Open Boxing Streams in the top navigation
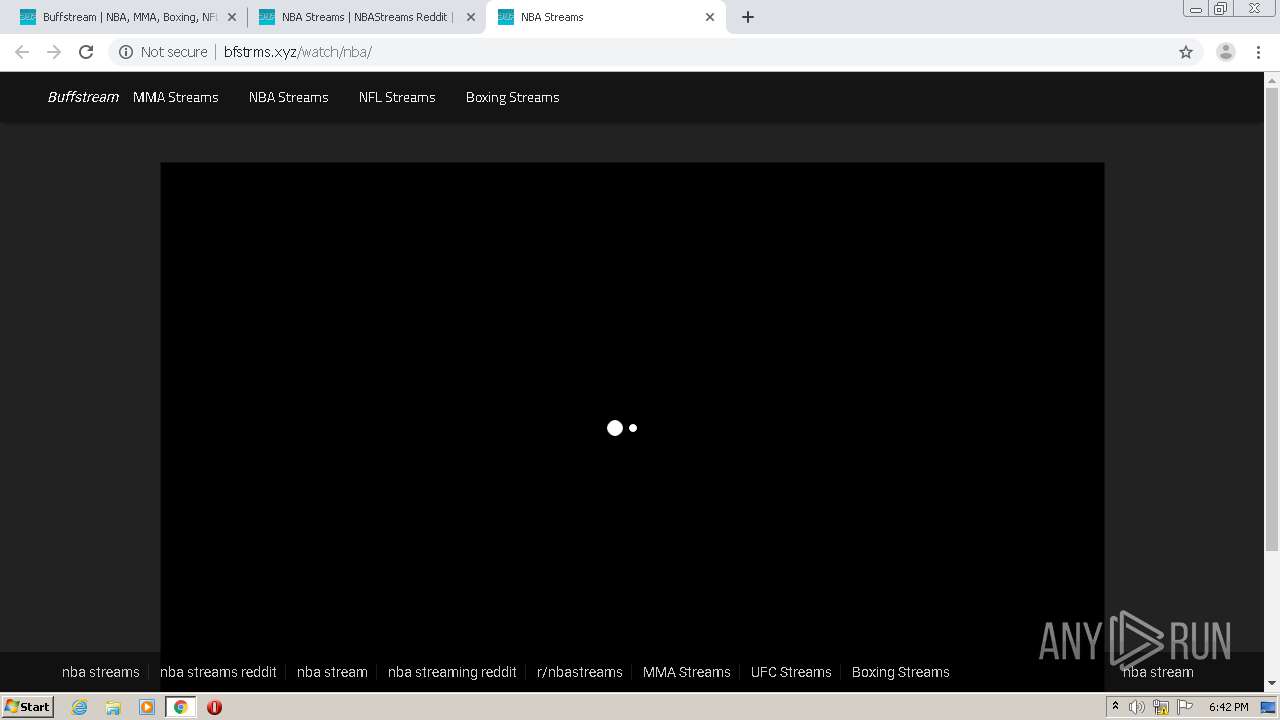The width and height of the screenshot is (1280, 720). tap(512, 97)
